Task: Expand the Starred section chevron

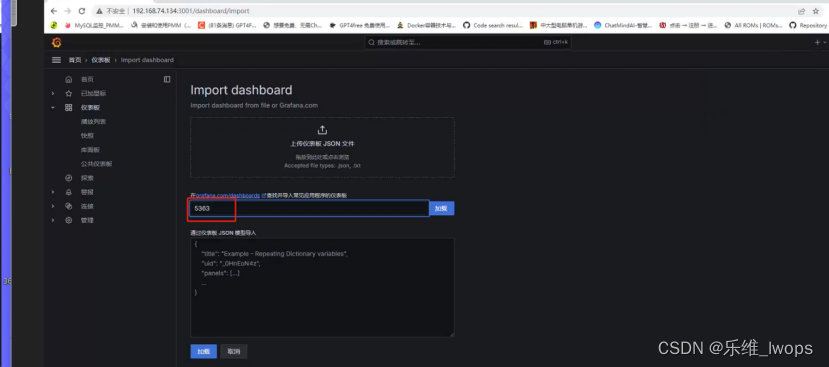Action: 52,94
